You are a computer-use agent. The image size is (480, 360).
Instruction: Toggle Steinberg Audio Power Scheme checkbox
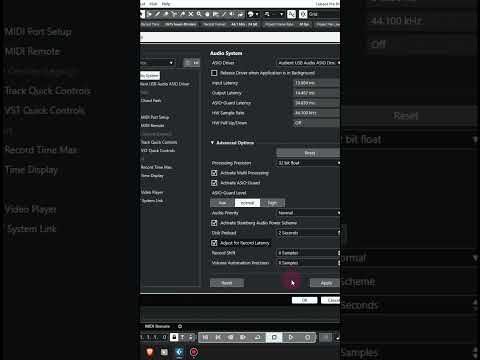(x=214, y=223)
